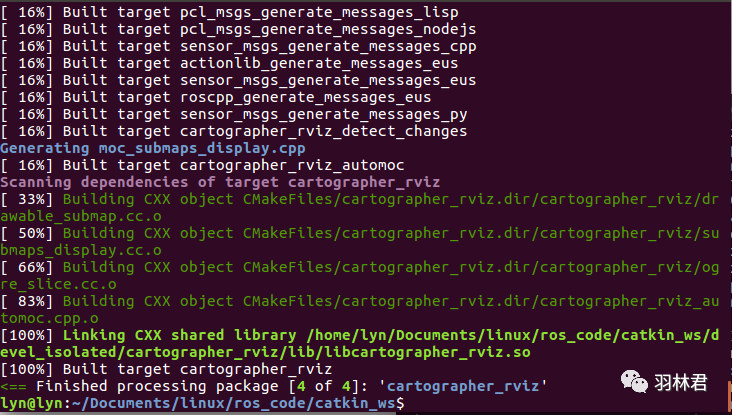Screen dimensions: 732x415
Task: Click the [ 33%] progress marker
Action: [27, 200]
